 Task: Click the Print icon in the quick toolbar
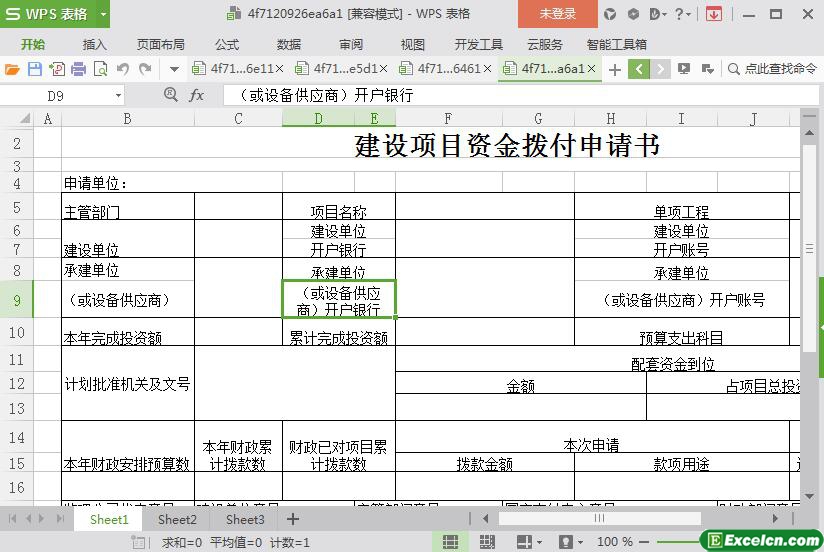point(78,69)
